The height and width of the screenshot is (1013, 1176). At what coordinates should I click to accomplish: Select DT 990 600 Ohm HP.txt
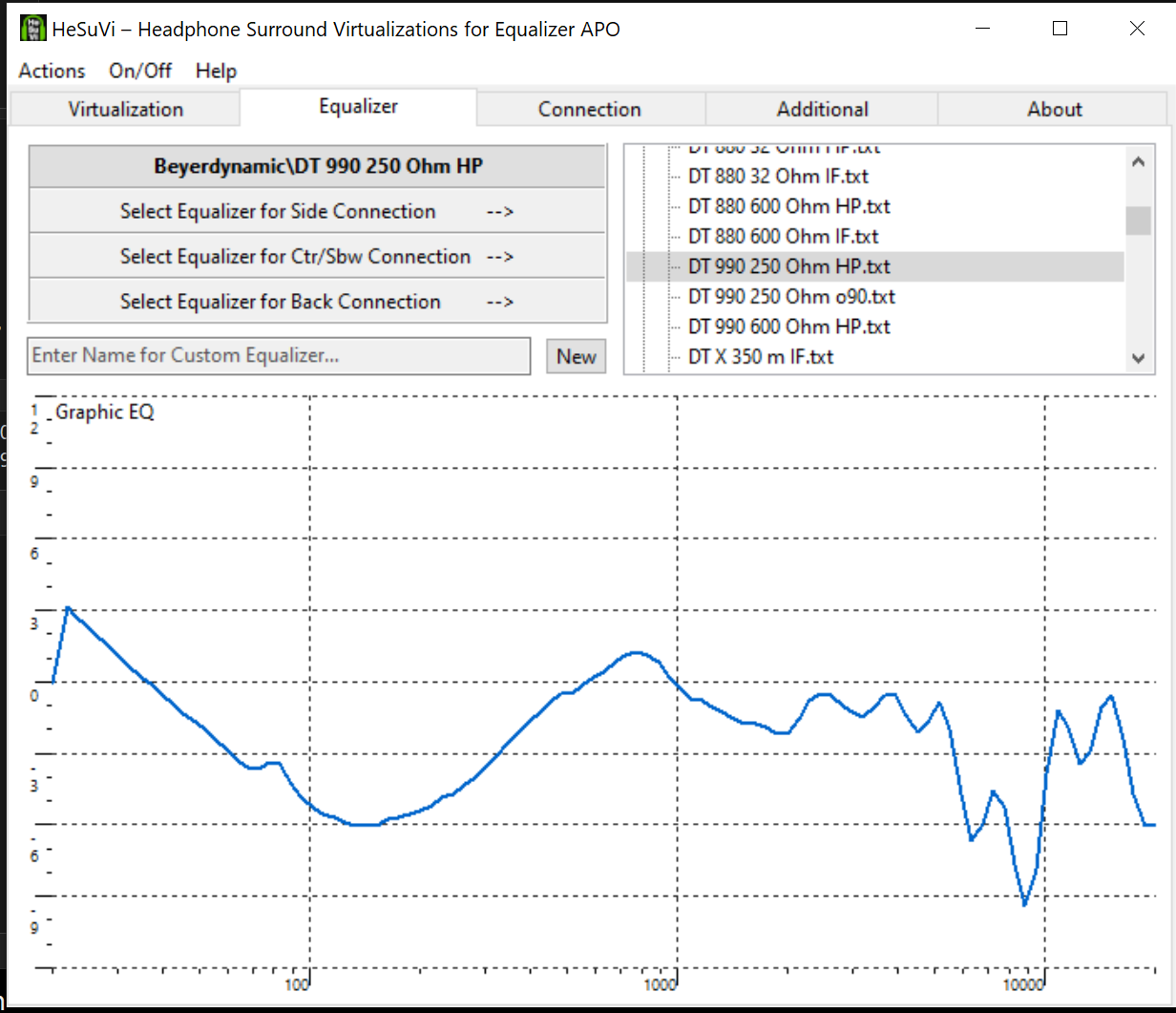click(788, 327)
